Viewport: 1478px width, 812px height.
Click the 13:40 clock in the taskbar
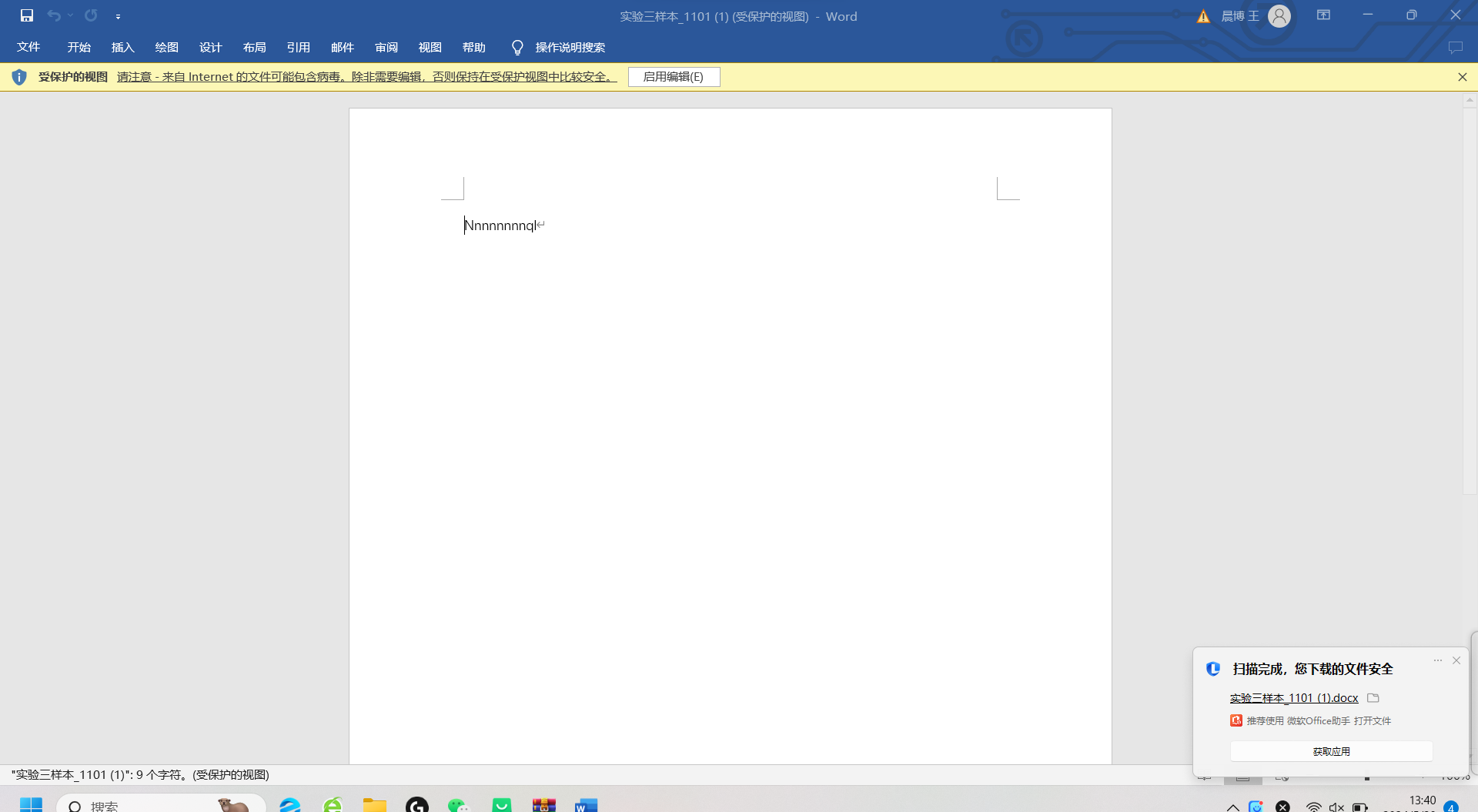[1422, 800]
